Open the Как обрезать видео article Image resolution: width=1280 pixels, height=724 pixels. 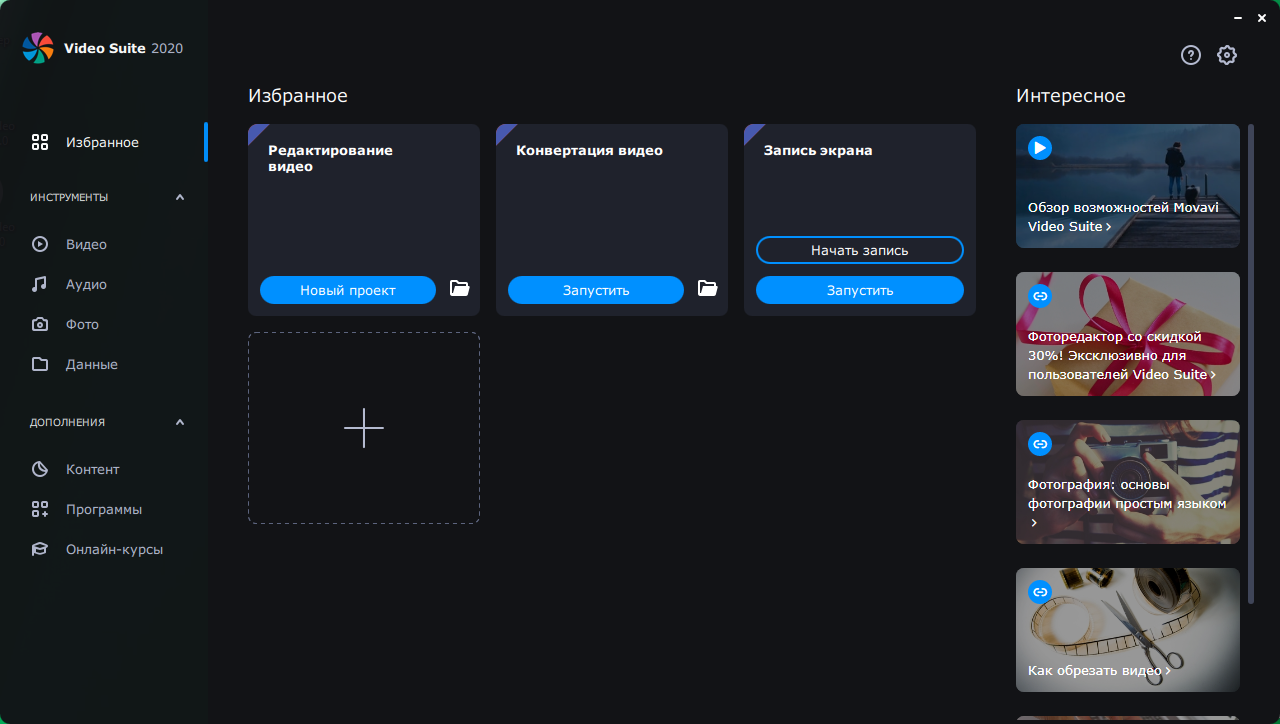pos(1095,670)
